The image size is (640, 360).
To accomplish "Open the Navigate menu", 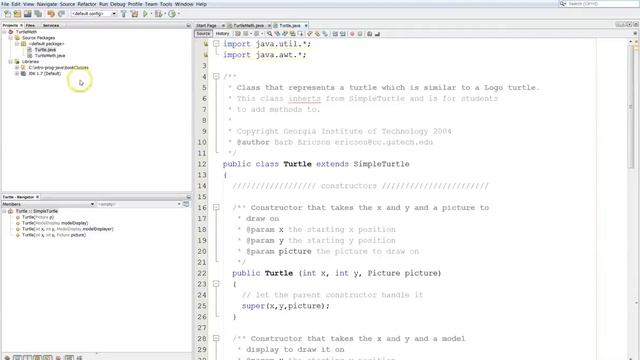I will 47,4.
